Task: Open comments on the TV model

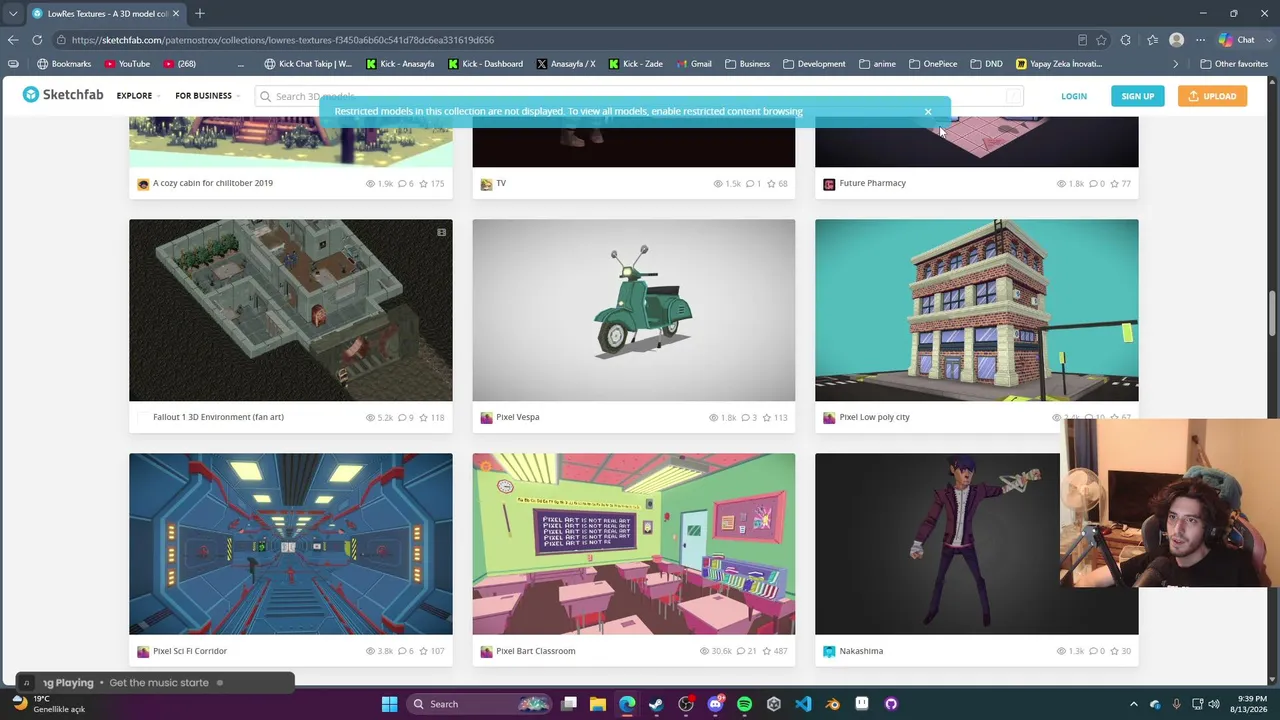Action: tap(750, 184)
